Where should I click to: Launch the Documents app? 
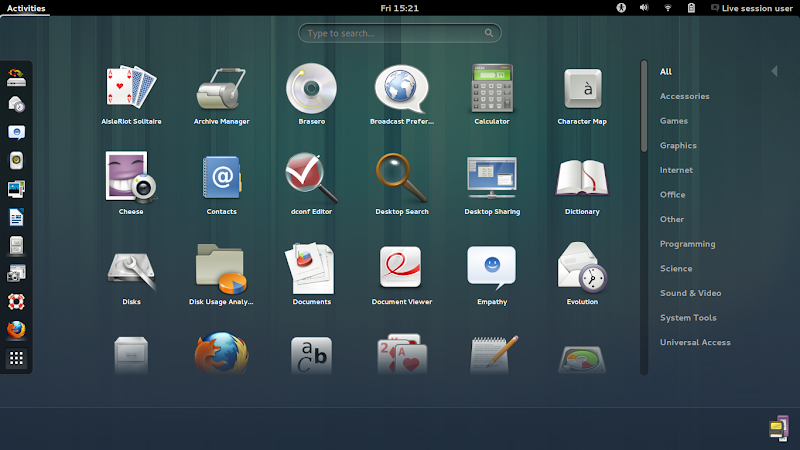311,274
